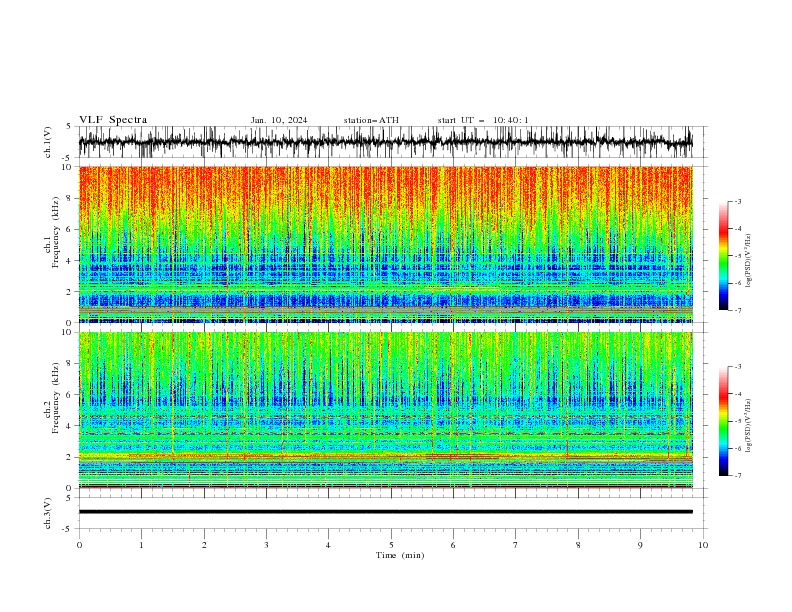The height and width of the screenshot is (612, 792).
Task: Select the "start UT = 10:40: 1" text
Action: click(483, 120)
